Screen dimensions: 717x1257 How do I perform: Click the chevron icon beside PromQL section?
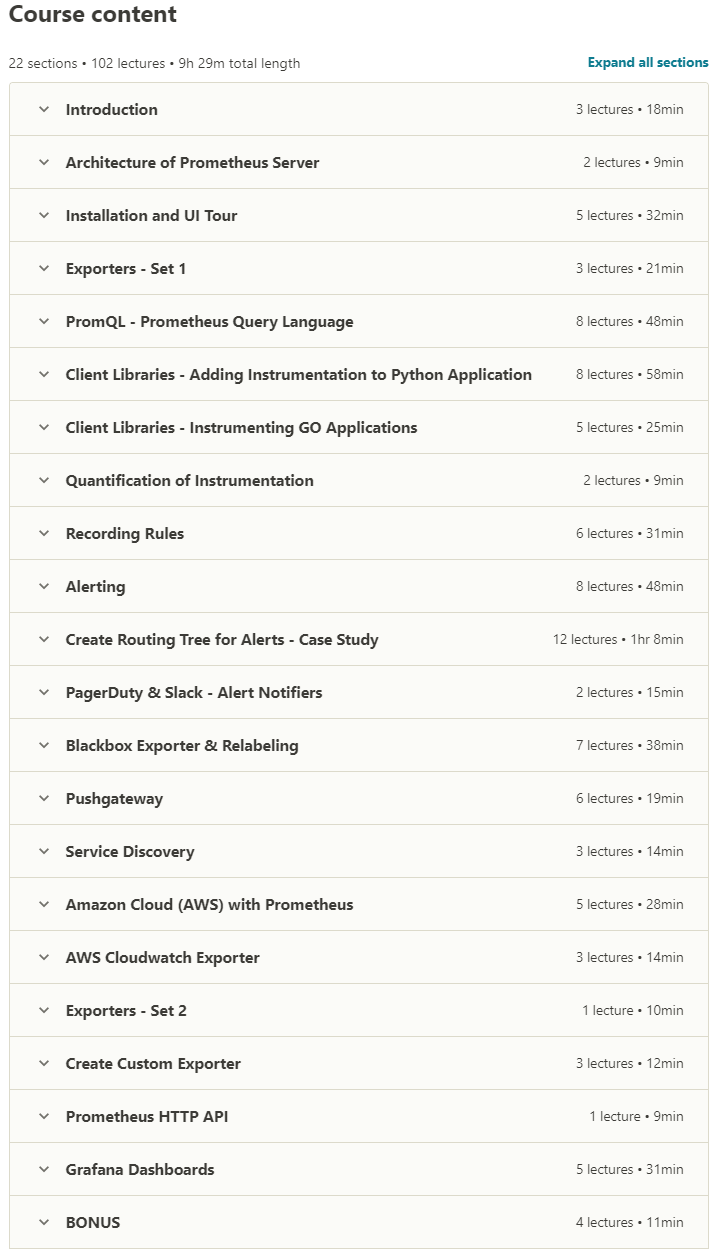(44, 322)
